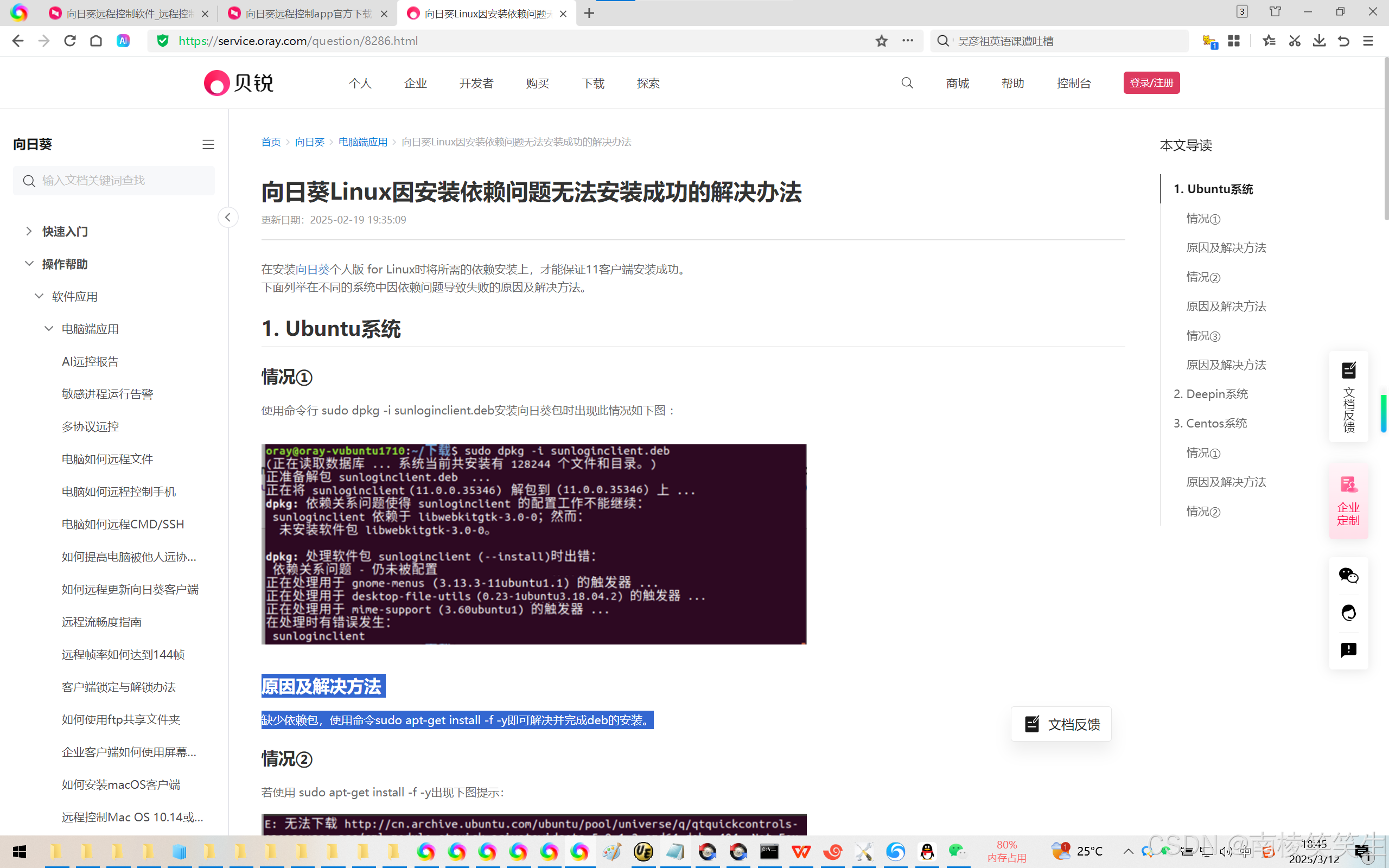
Task: Click the browser forward arrow
Action: tap(43, 41)
